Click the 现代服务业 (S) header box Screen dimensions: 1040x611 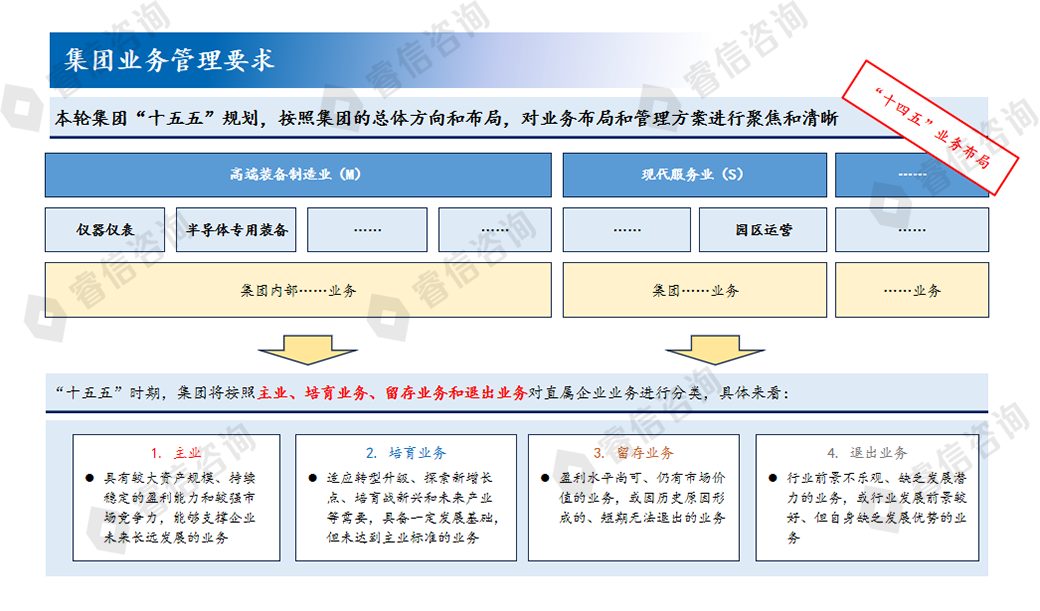point(693,175)
